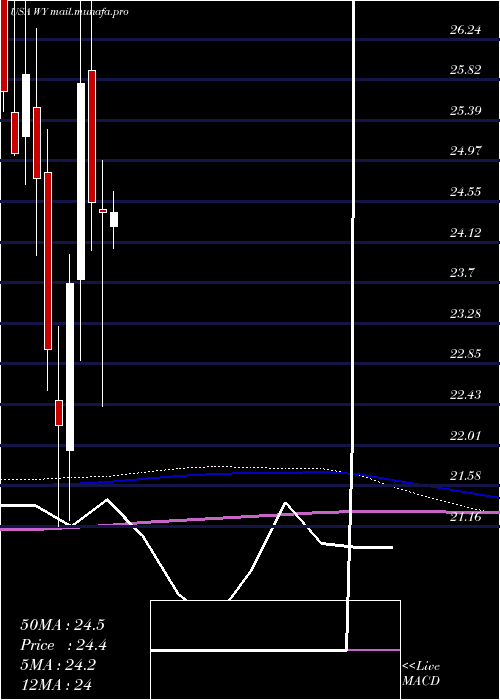Click the 26.24 price axis label
500x700 pixels.
coord(465,30)
